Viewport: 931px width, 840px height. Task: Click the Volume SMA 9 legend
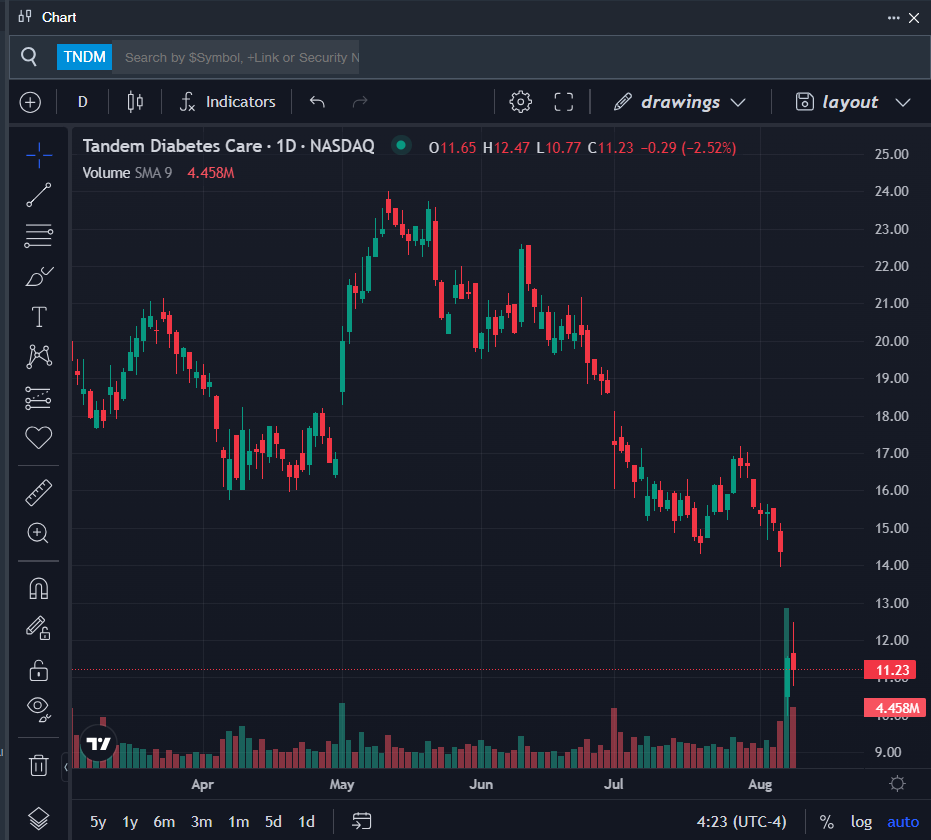pos(127,173)
